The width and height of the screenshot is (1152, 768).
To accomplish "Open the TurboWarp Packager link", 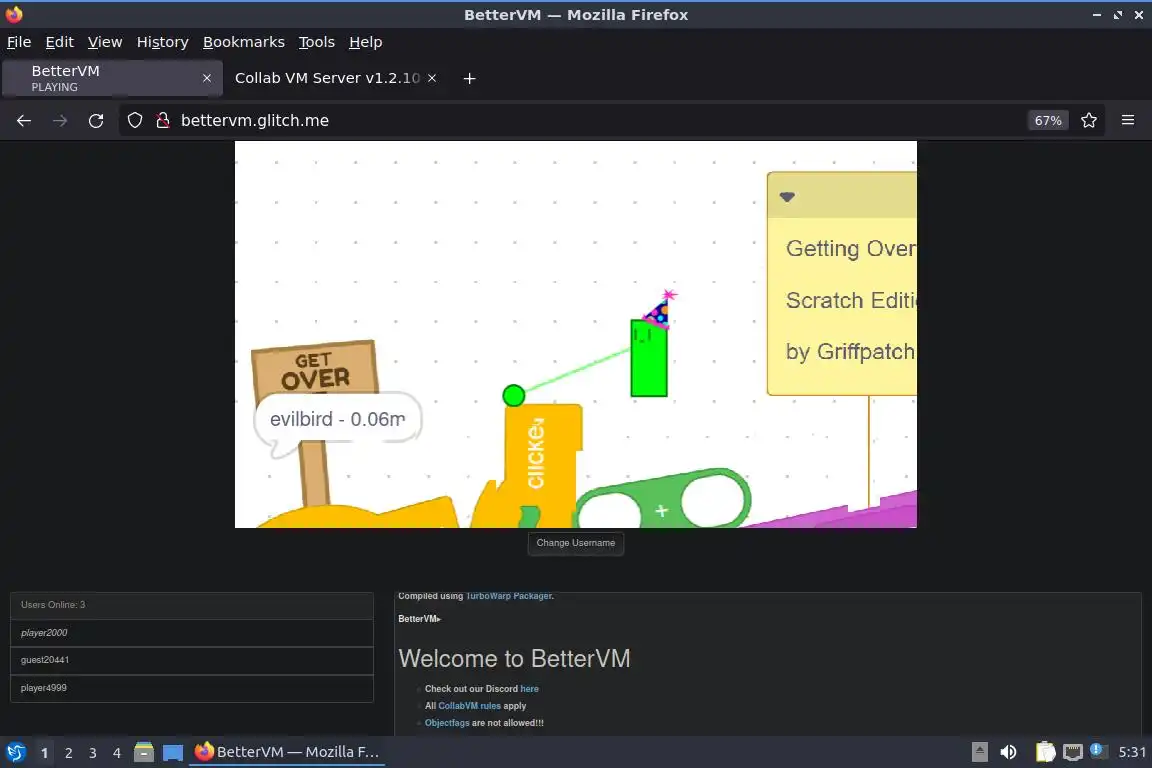I will 508,596.
